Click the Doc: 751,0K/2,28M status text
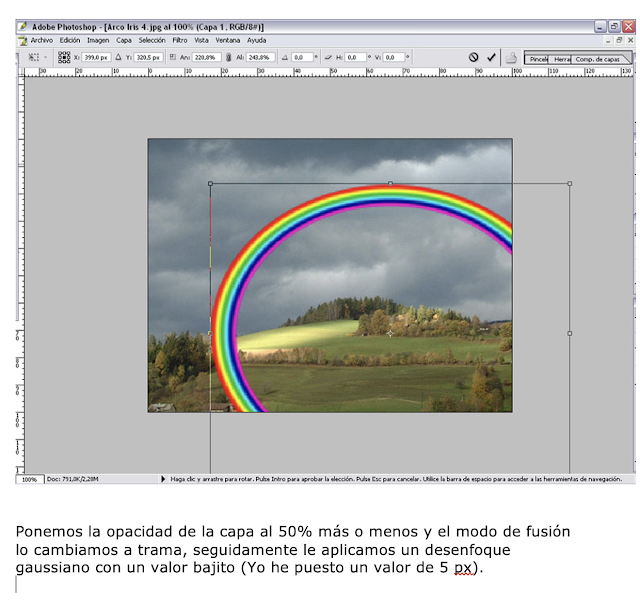640x605 pixels. pos(72,479)
